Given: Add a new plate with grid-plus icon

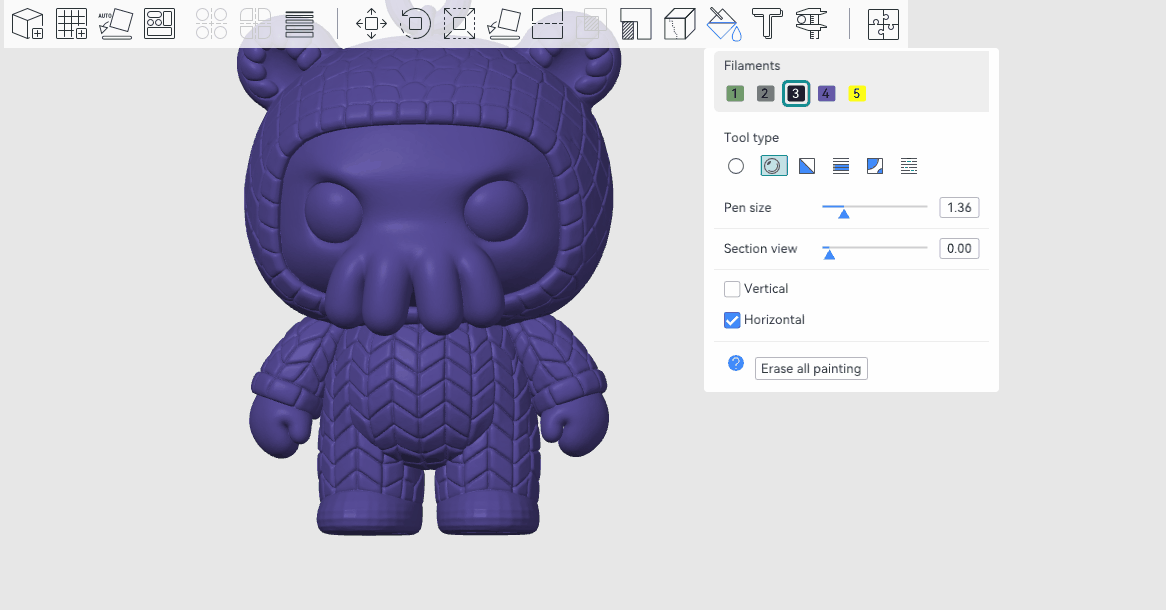Looking at the screenshot, I should pos(72,24).
